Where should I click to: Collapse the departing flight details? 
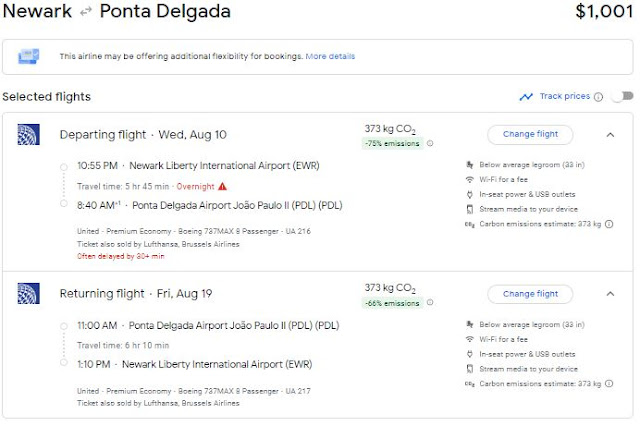pyautogui.click(x=610, y=134)
